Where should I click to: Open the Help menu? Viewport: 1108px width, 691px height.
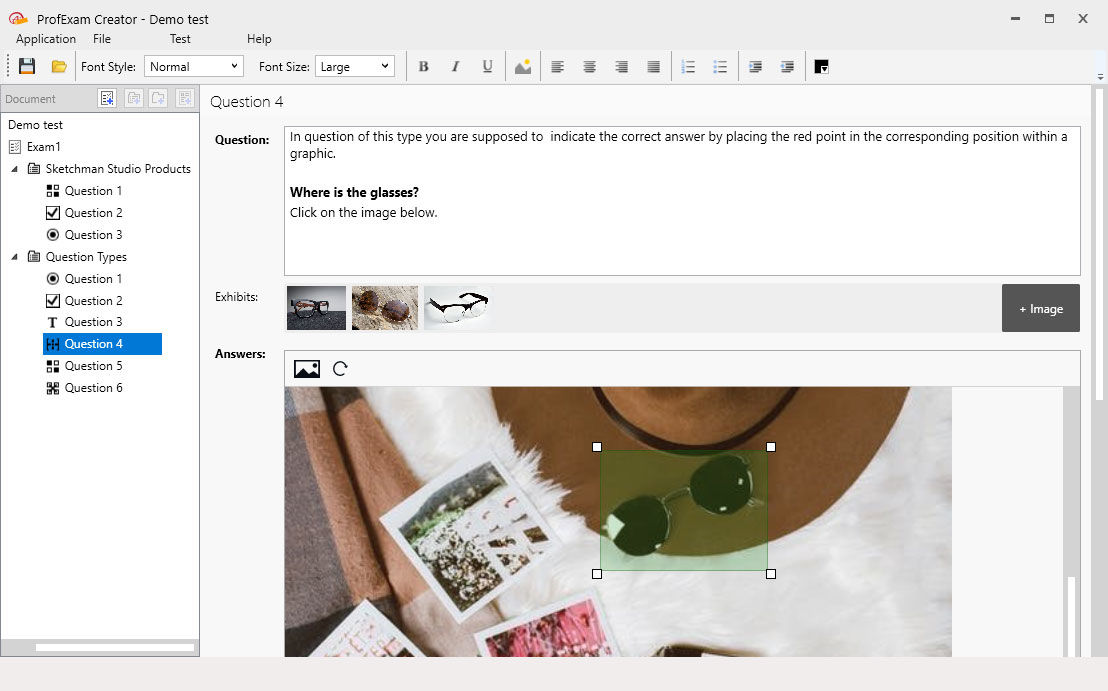coord(259,39)
